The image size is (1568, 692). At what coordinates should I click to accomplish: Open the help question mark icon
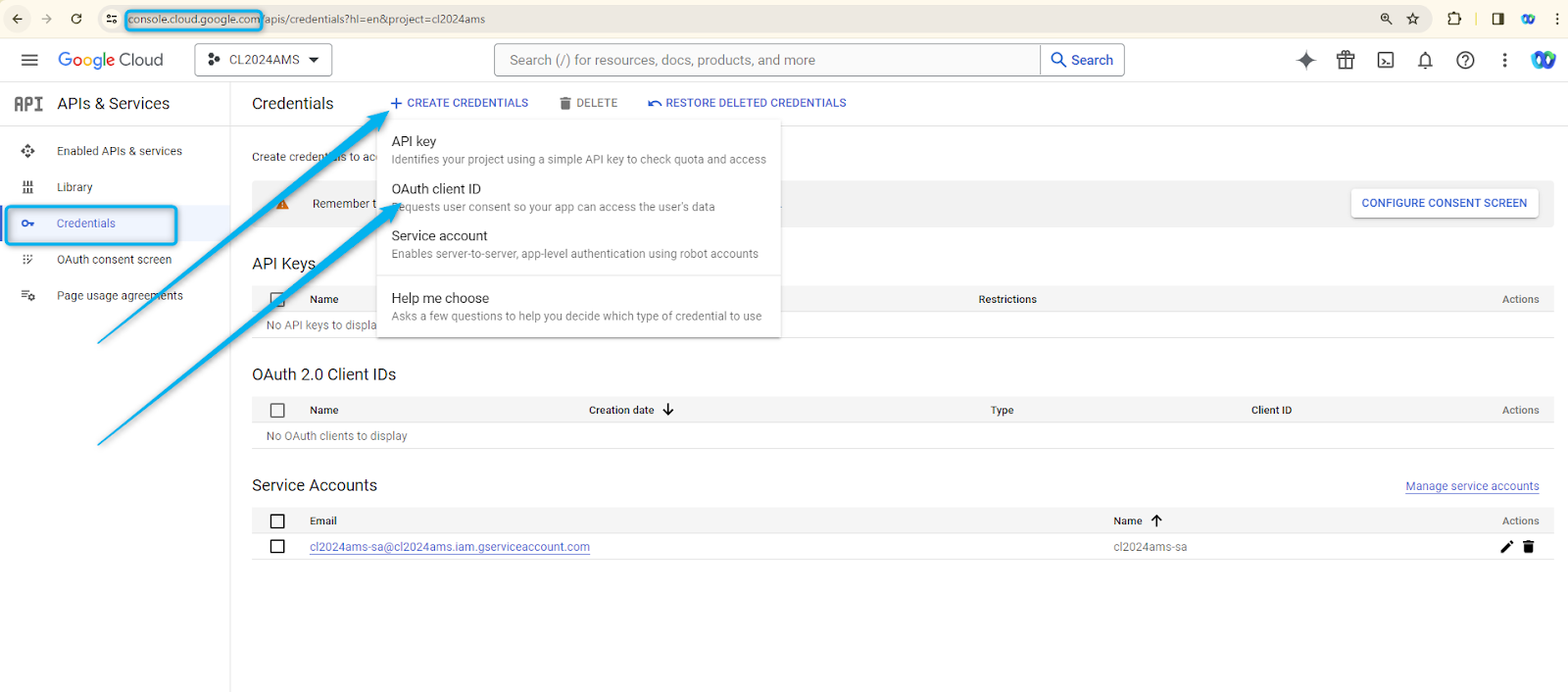(x=1465, y=60)
